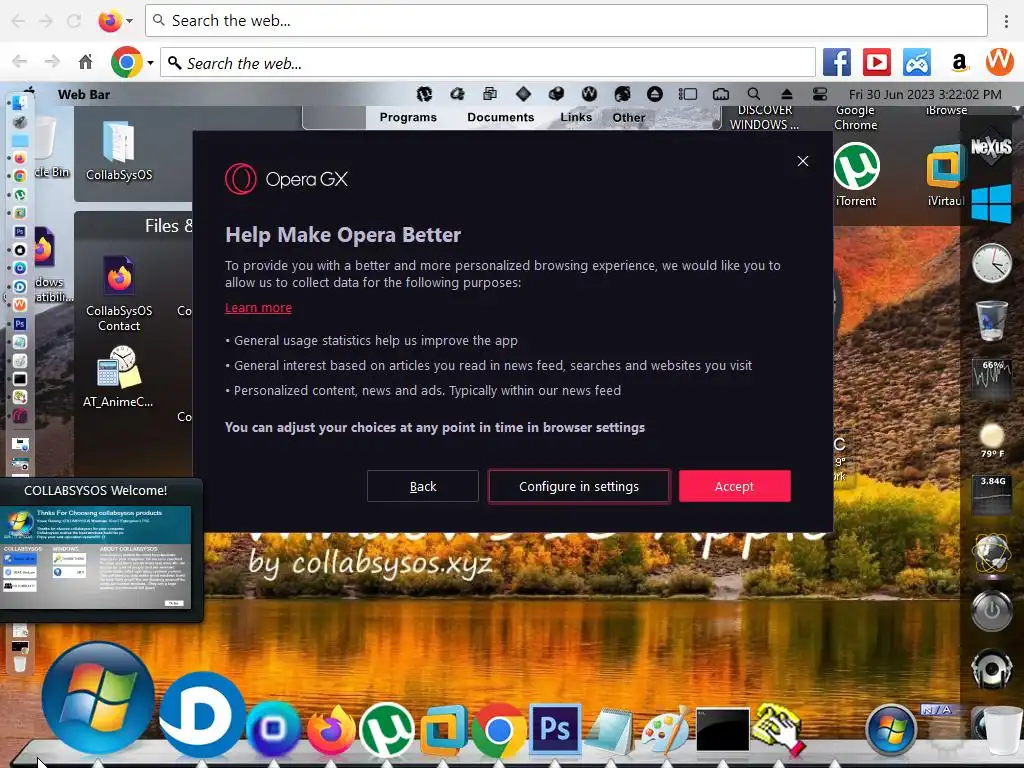Open the terminal window in dock

722,730
